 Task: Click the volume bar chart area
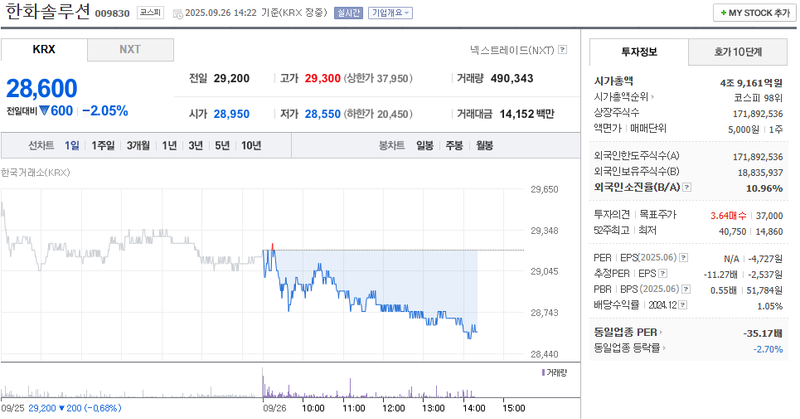(265, 385)
